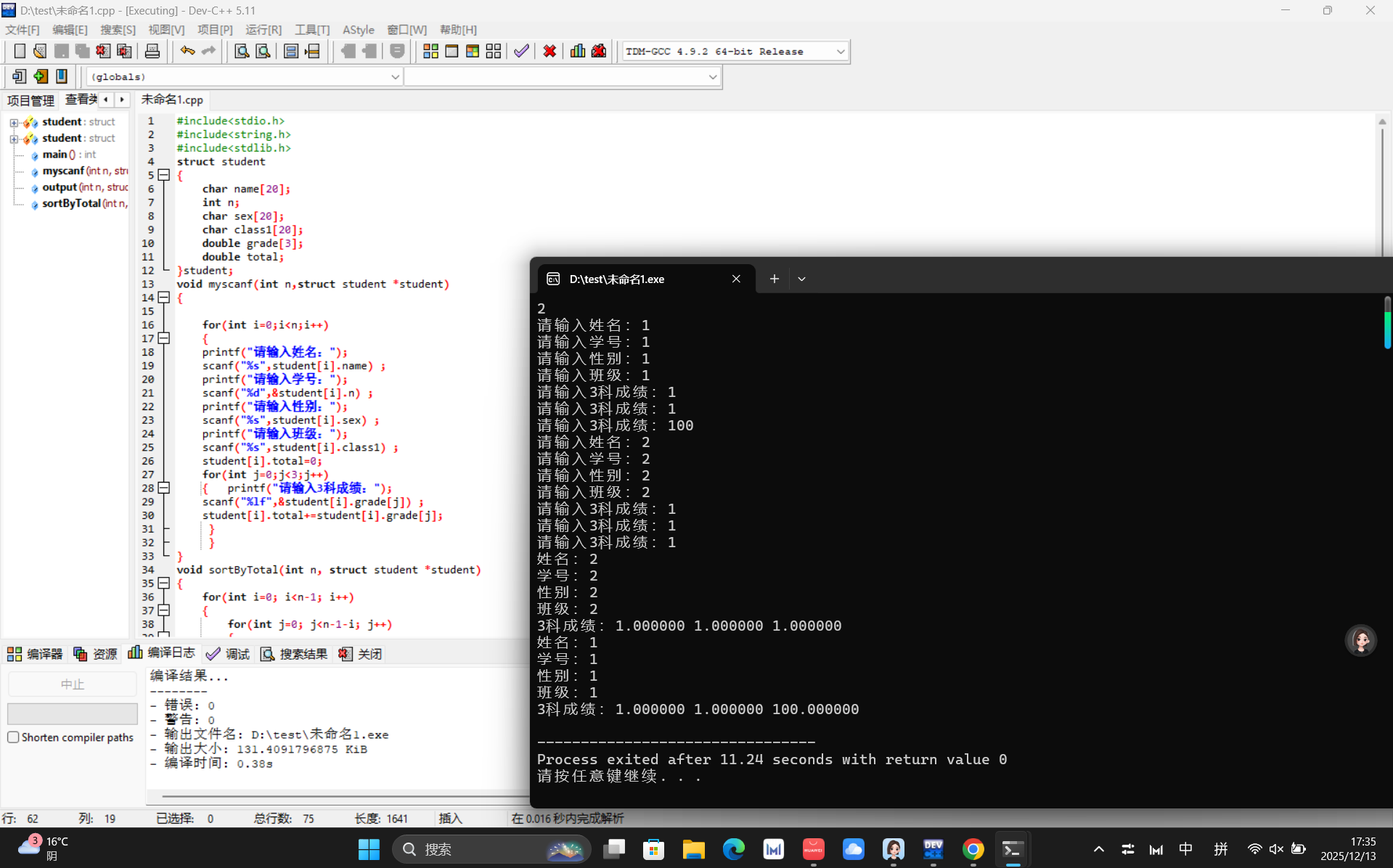The image size is (1393, 868).
Task: Click the Rebuild All grid icon
Action: (494, 51)
